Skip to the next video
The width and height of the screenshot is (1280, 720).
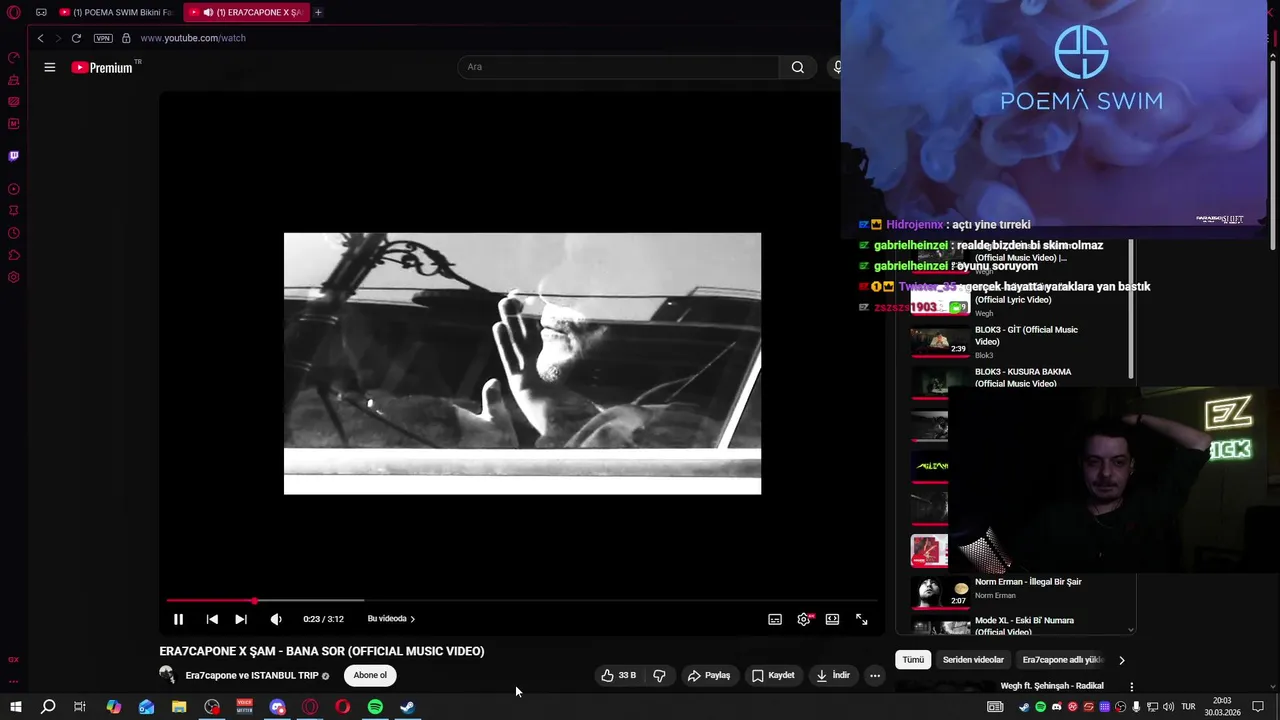[x=241, y=619]
